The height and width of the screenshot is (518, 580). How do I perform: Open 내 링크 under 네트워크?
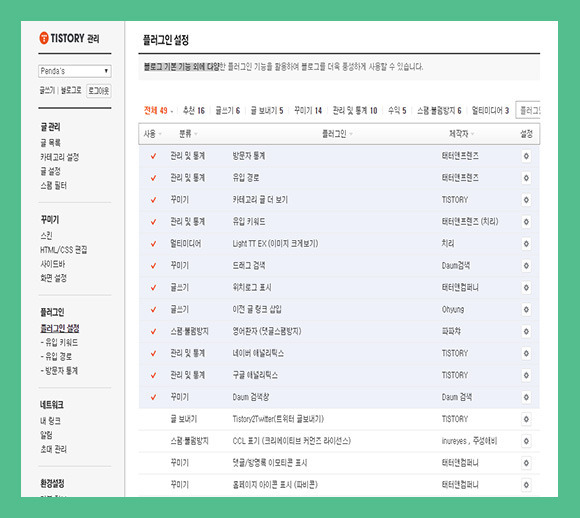click(50, 421)
